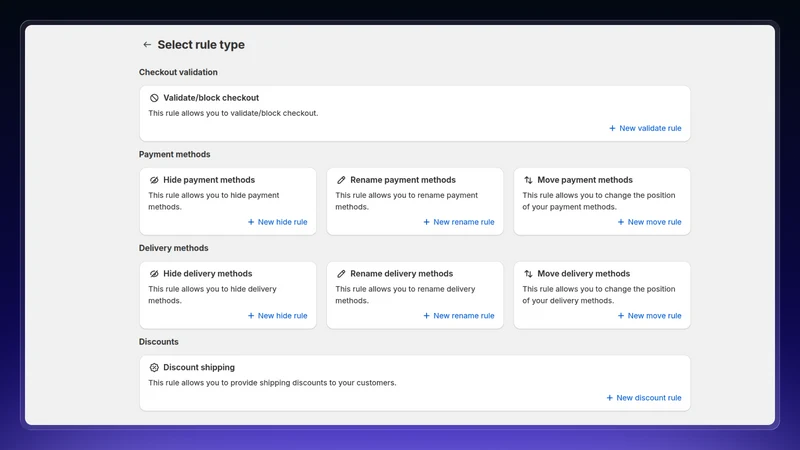The image size is (800, 450).
Task: Click the Rename payment methods pencil icon
Action: click(x=341, y=180)
